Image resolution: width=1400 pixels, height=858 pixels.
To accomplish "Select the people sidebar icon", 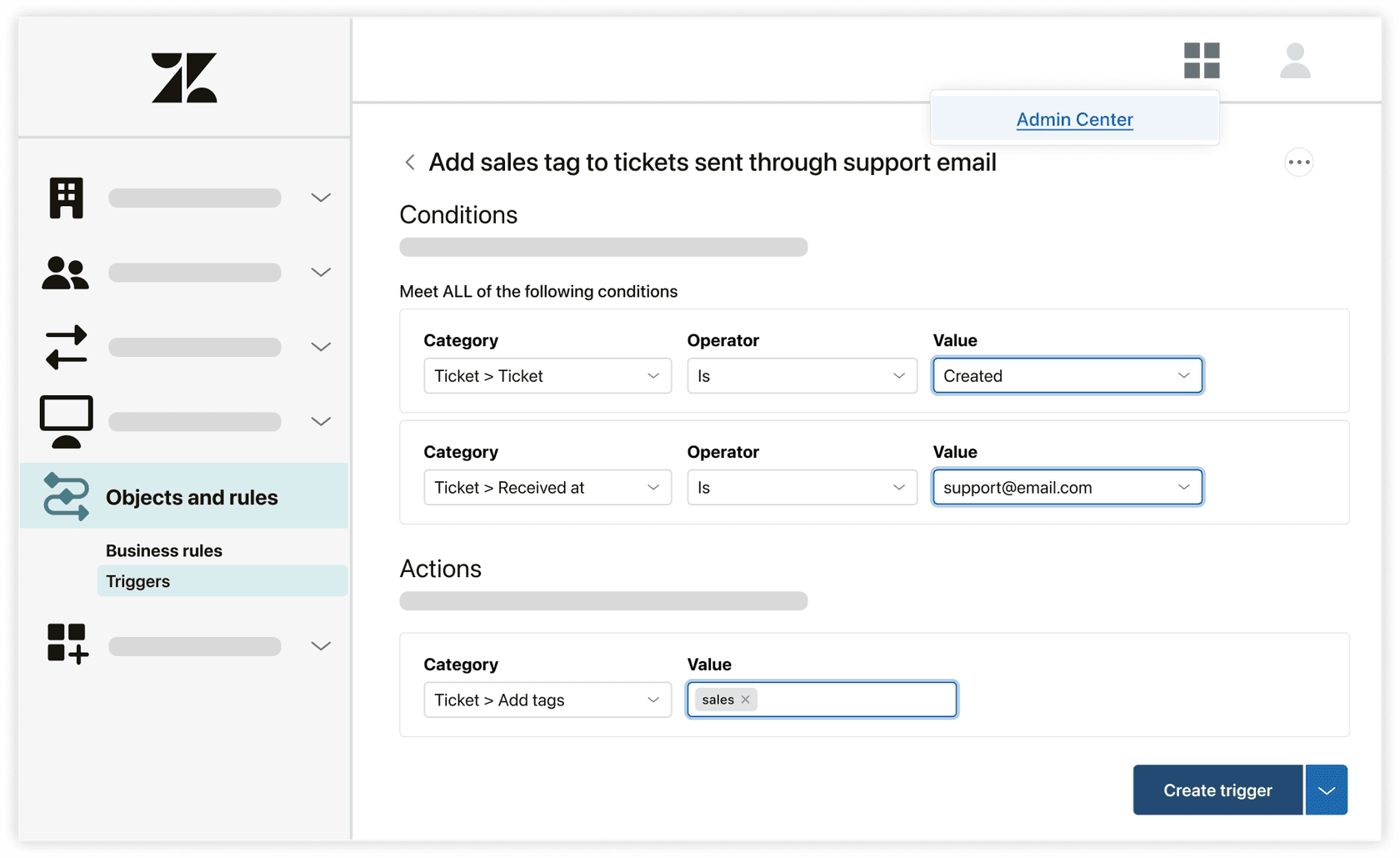I will pos(65,273).
